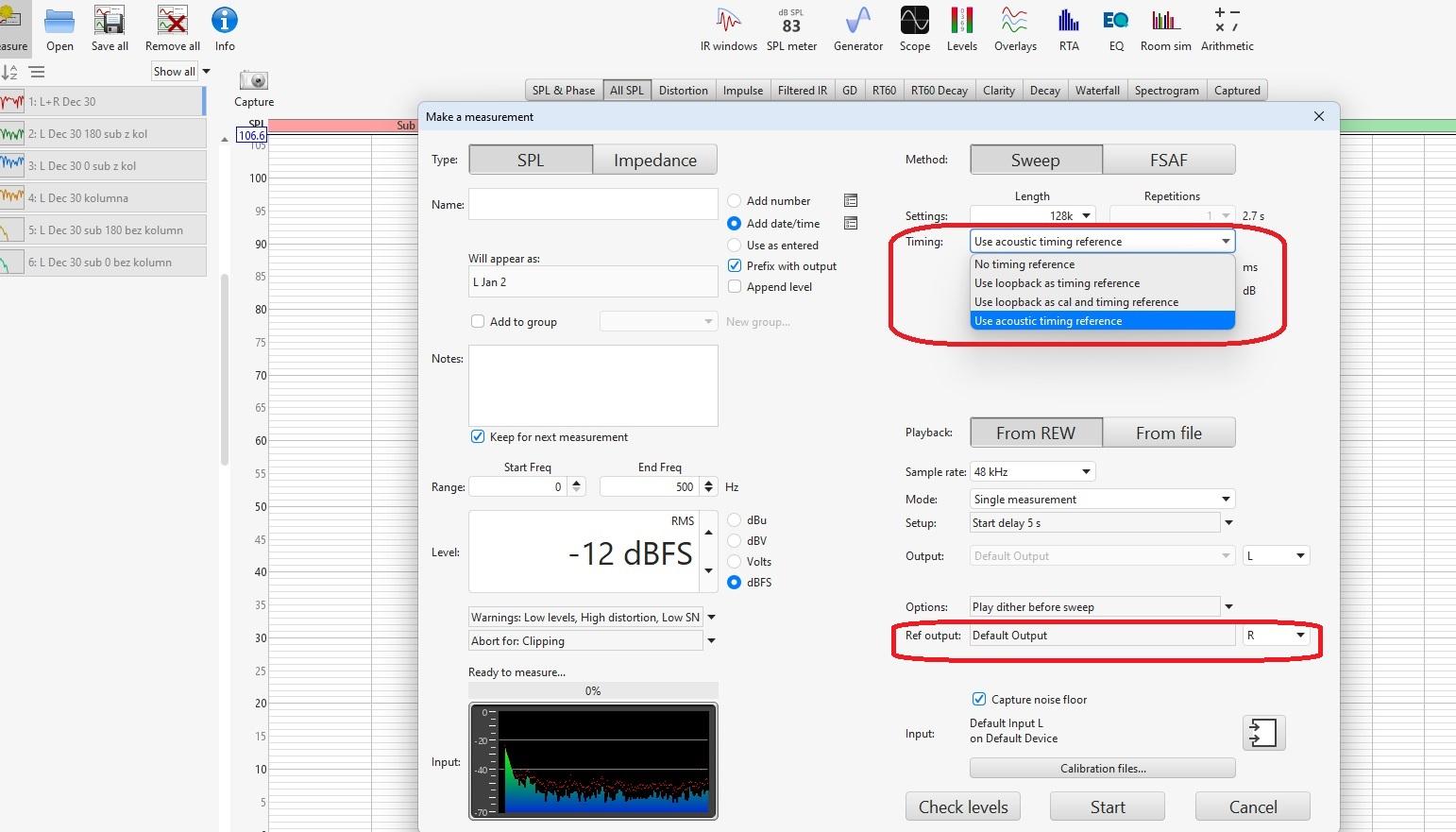Screen dimensions: 1456x832
Task: Click the Check levels button
Action: coord(963,807)
